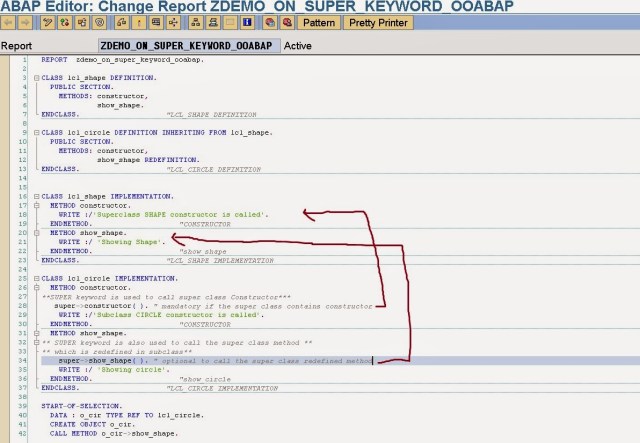640x443 pixels.
Task: Toggle Fullscreen mode icon
Action: [230, 22]
